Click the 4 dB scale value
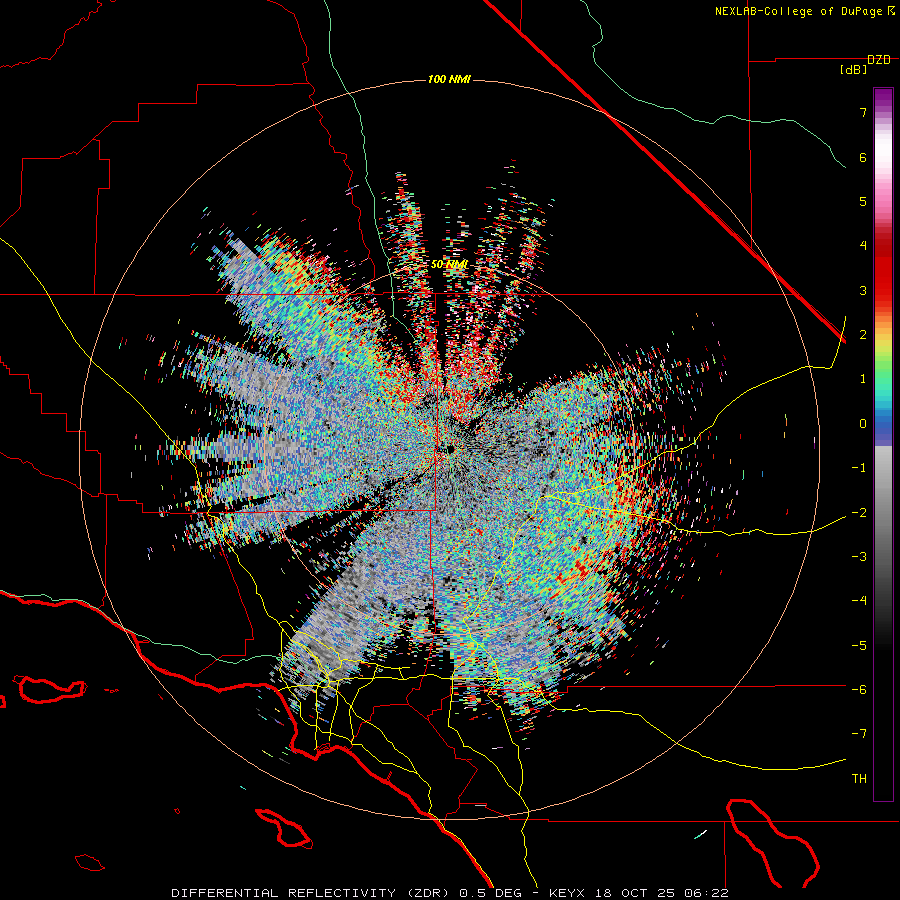Screen dimensions: 900x900 (x=863, y=246)
